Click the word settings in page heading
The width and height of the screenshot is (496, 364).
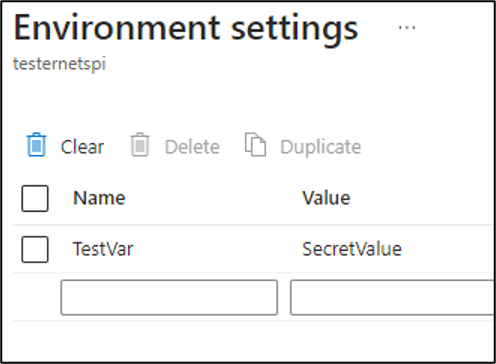(x=295, y=31)
